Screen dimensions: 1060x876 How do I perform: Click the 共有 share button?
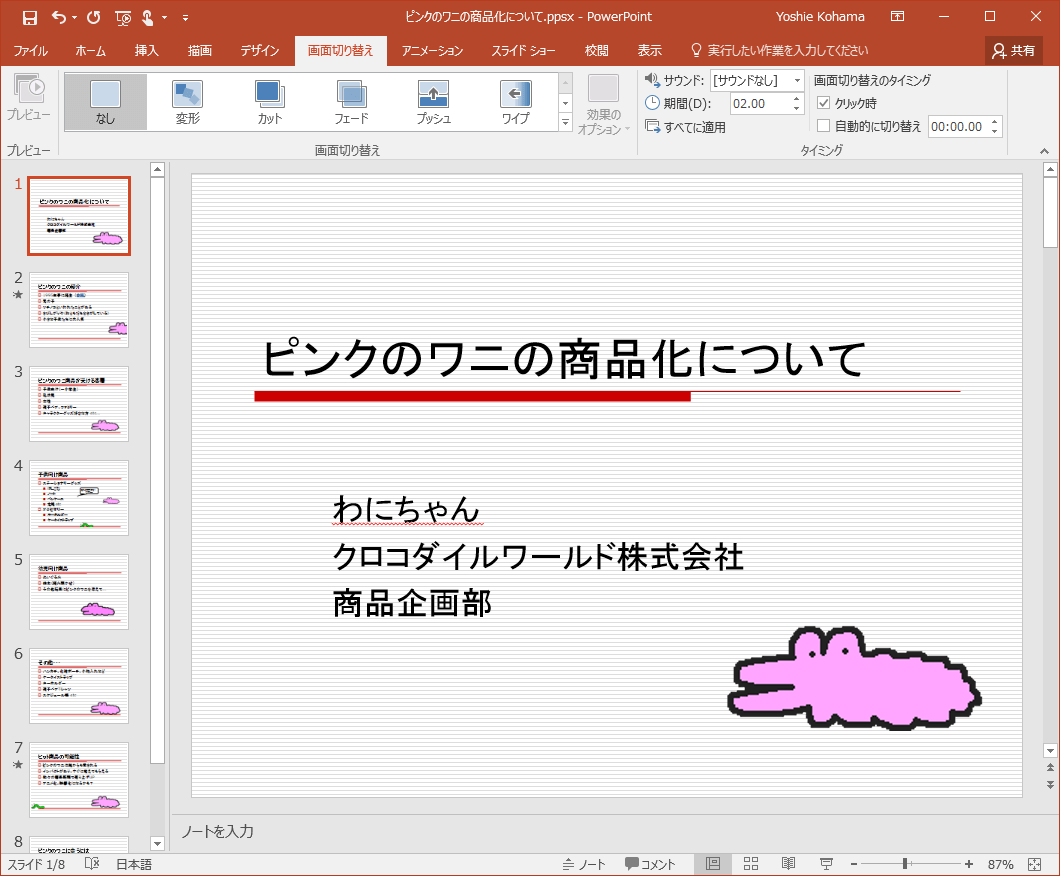(1012, 50)
